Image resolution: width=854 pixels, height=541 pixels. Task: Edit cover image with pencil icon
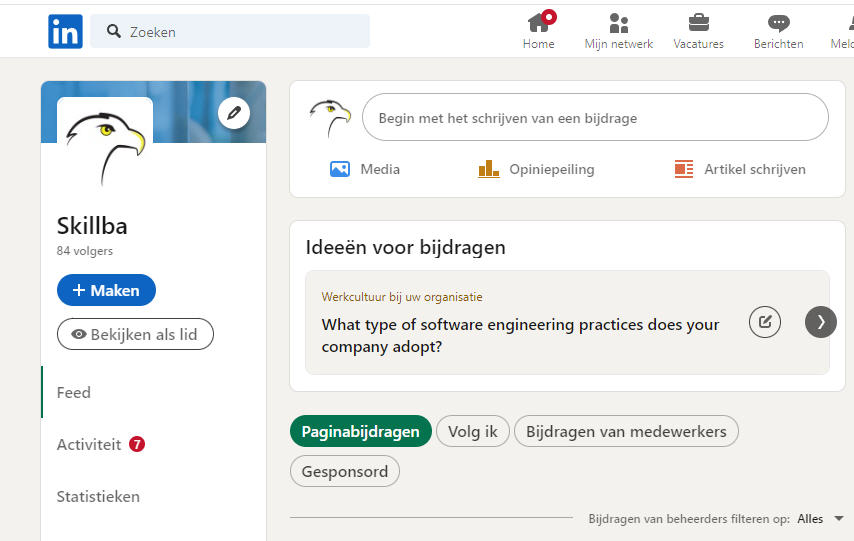click(x=234, y=113)
